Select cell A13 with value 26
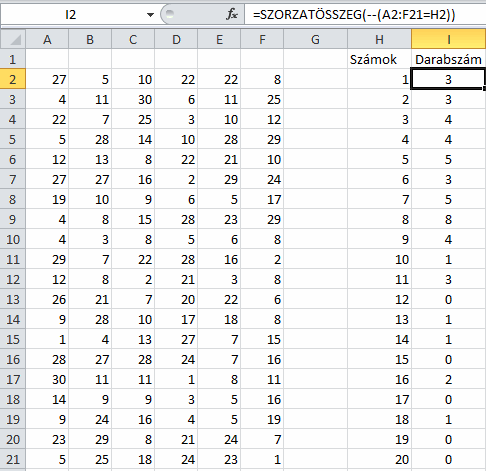Screen dimensions: 486x471 tap(47, 299)
